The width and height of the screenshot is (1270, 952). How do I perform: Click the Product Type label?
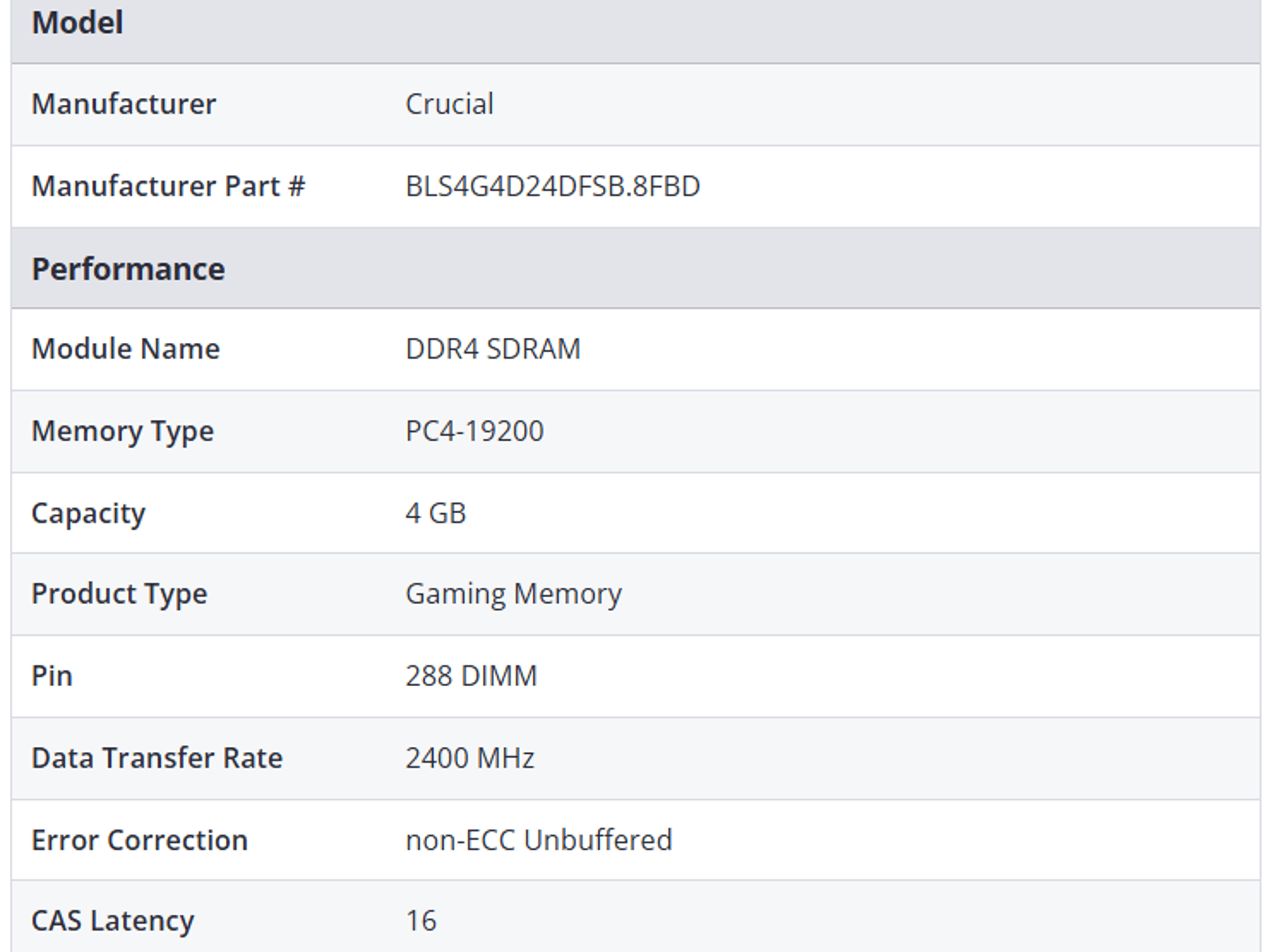[120, 594]
